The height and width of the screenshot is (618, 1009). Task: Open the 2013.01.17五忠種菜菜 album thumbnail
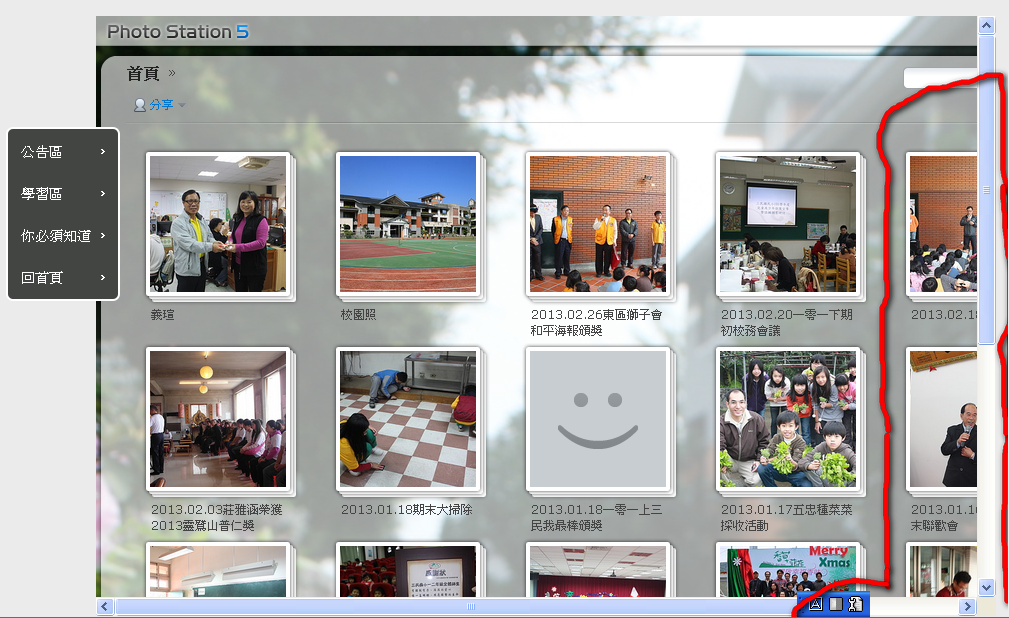click(788, 419)
